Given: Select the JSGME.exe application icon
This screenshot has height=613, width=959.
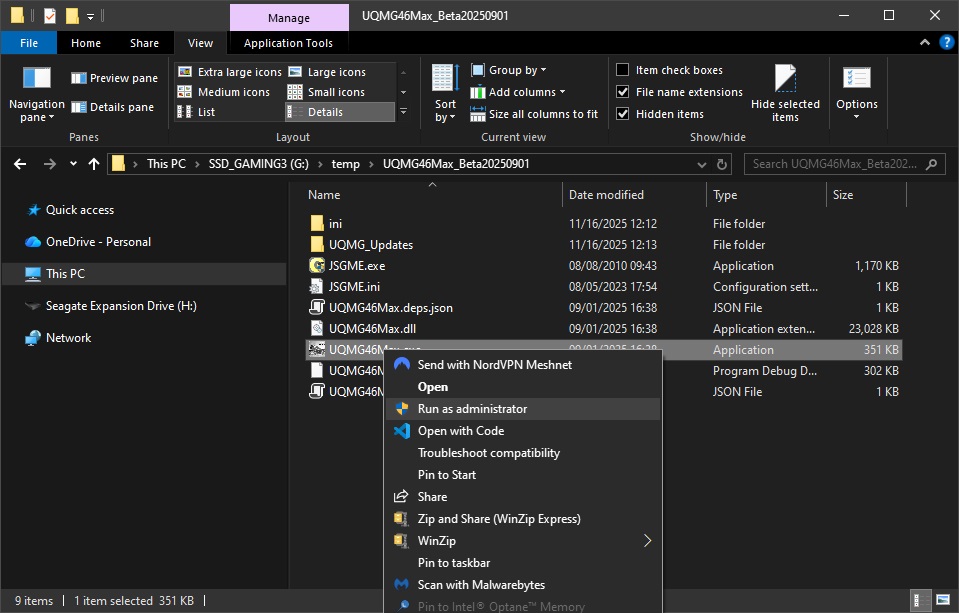Looking at the screenshot, I should coord(317,266).
